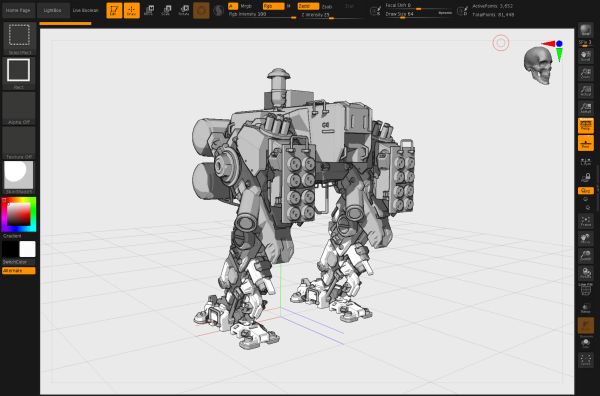Screen dimensions: 600x396
Task: Toggle Persp perspective view off
Action: [585, 125]
